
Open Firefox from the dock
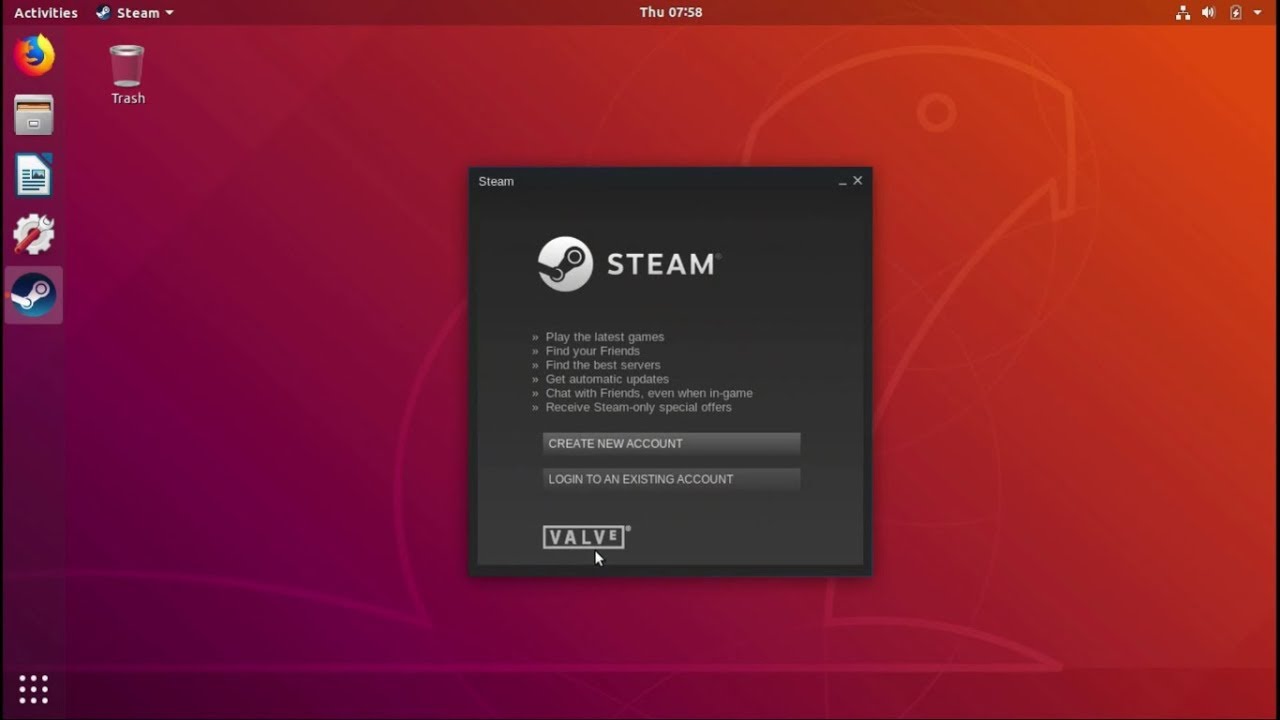(x=34, y=55)
